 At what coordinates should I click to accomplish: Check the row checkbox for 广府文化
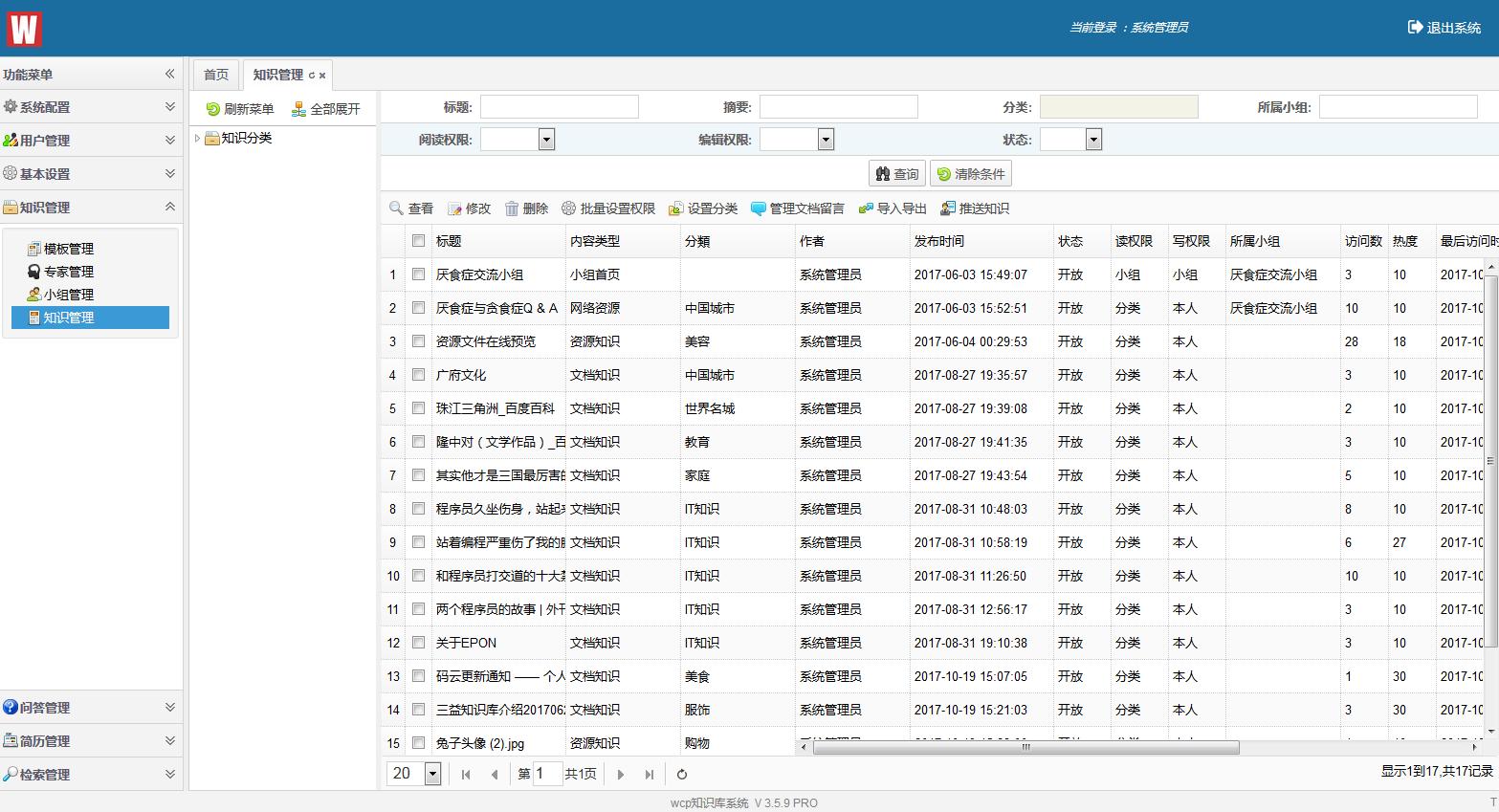tap(418, 375)
